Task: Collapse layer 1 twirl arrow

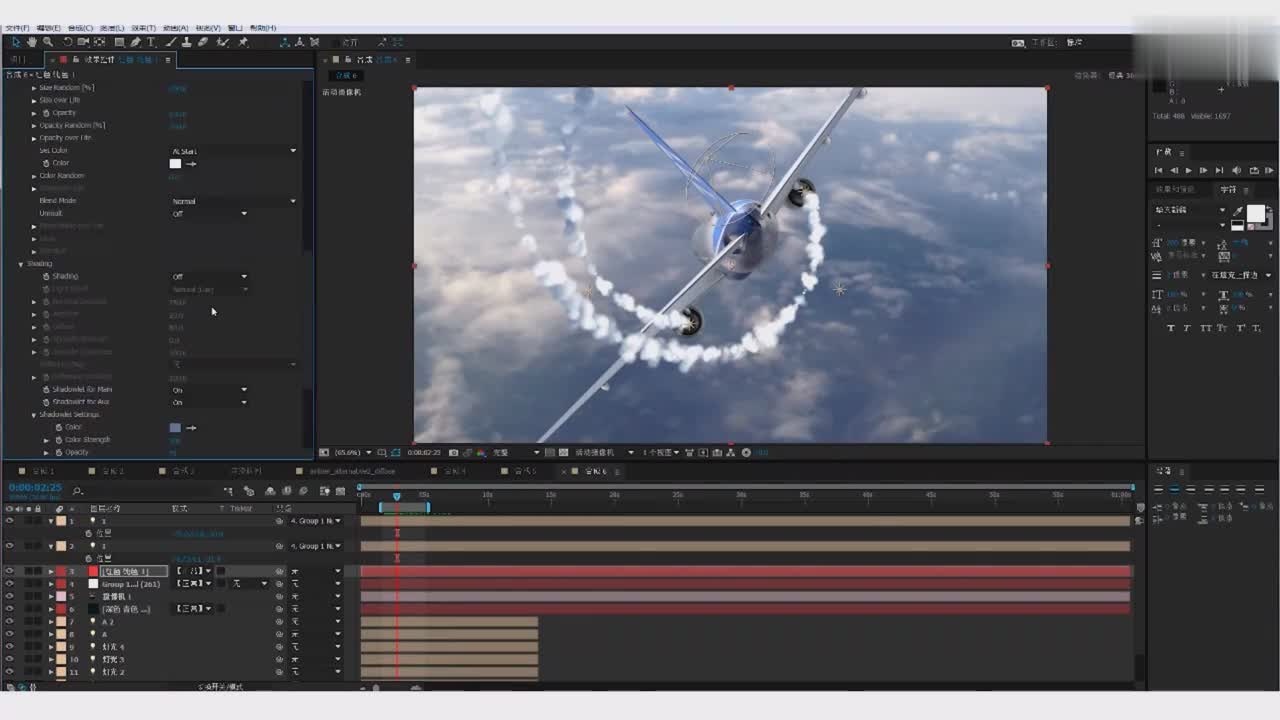Action: 51,521
